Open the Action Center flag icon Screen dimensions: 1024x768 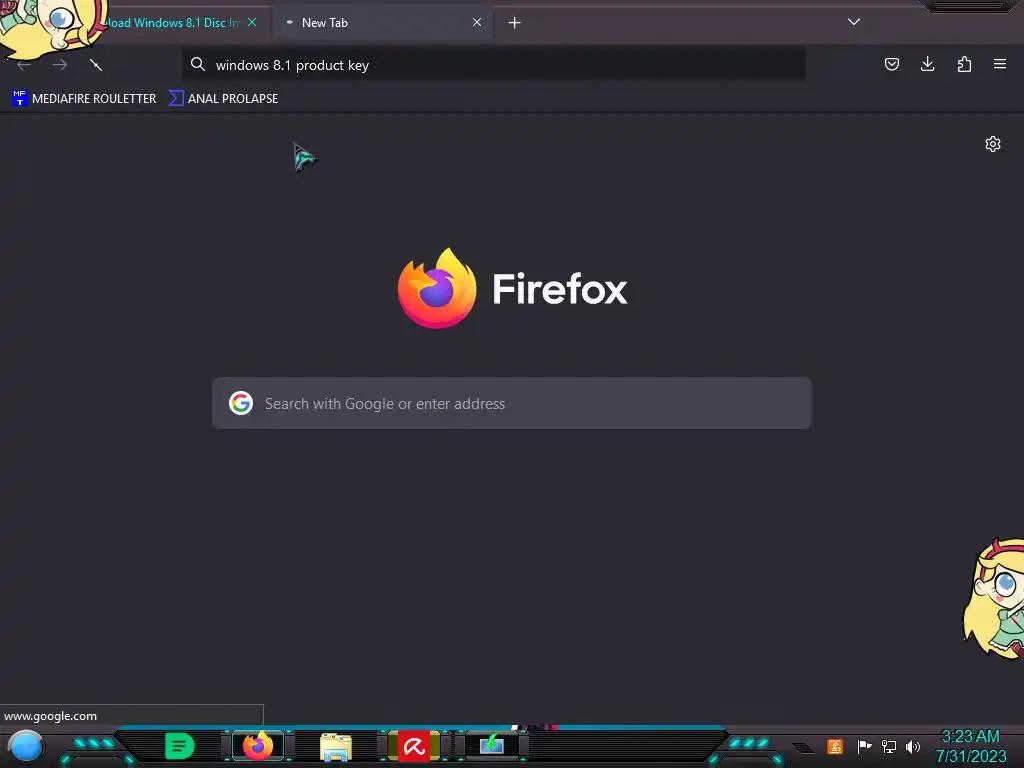[x=864, y=746]
